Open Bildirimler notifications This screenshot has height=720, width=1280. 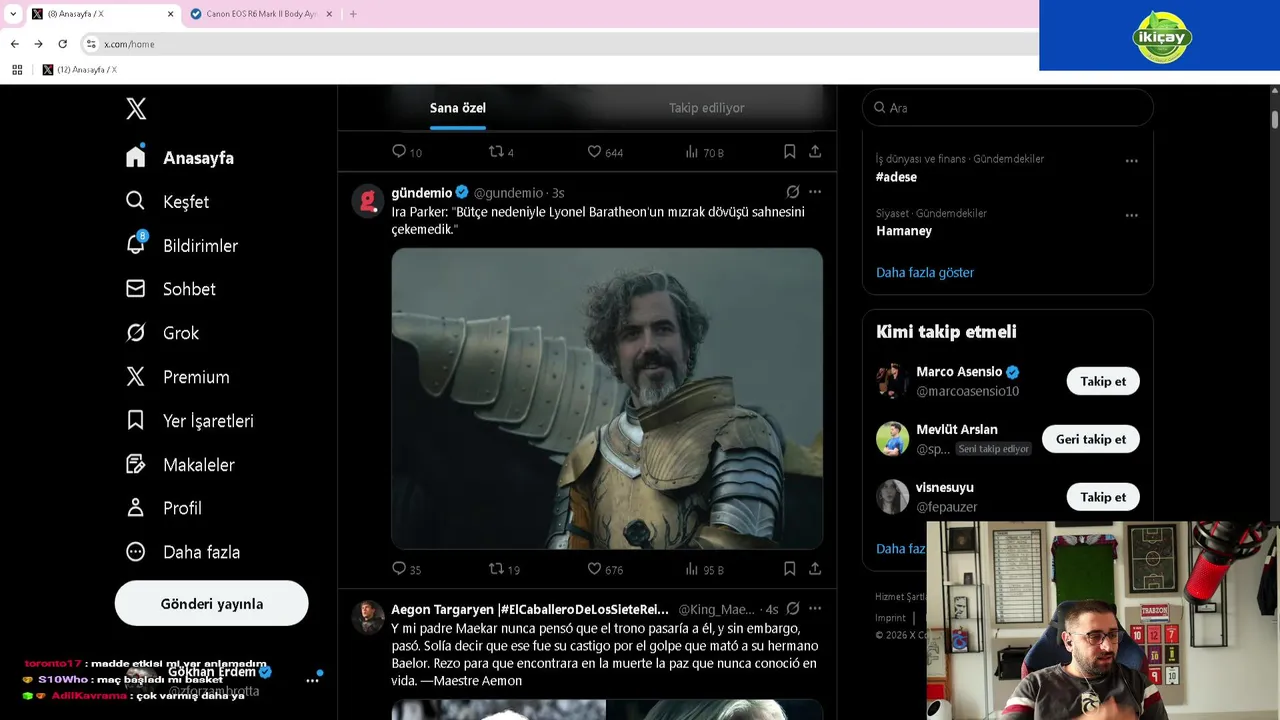coord(182,245)
